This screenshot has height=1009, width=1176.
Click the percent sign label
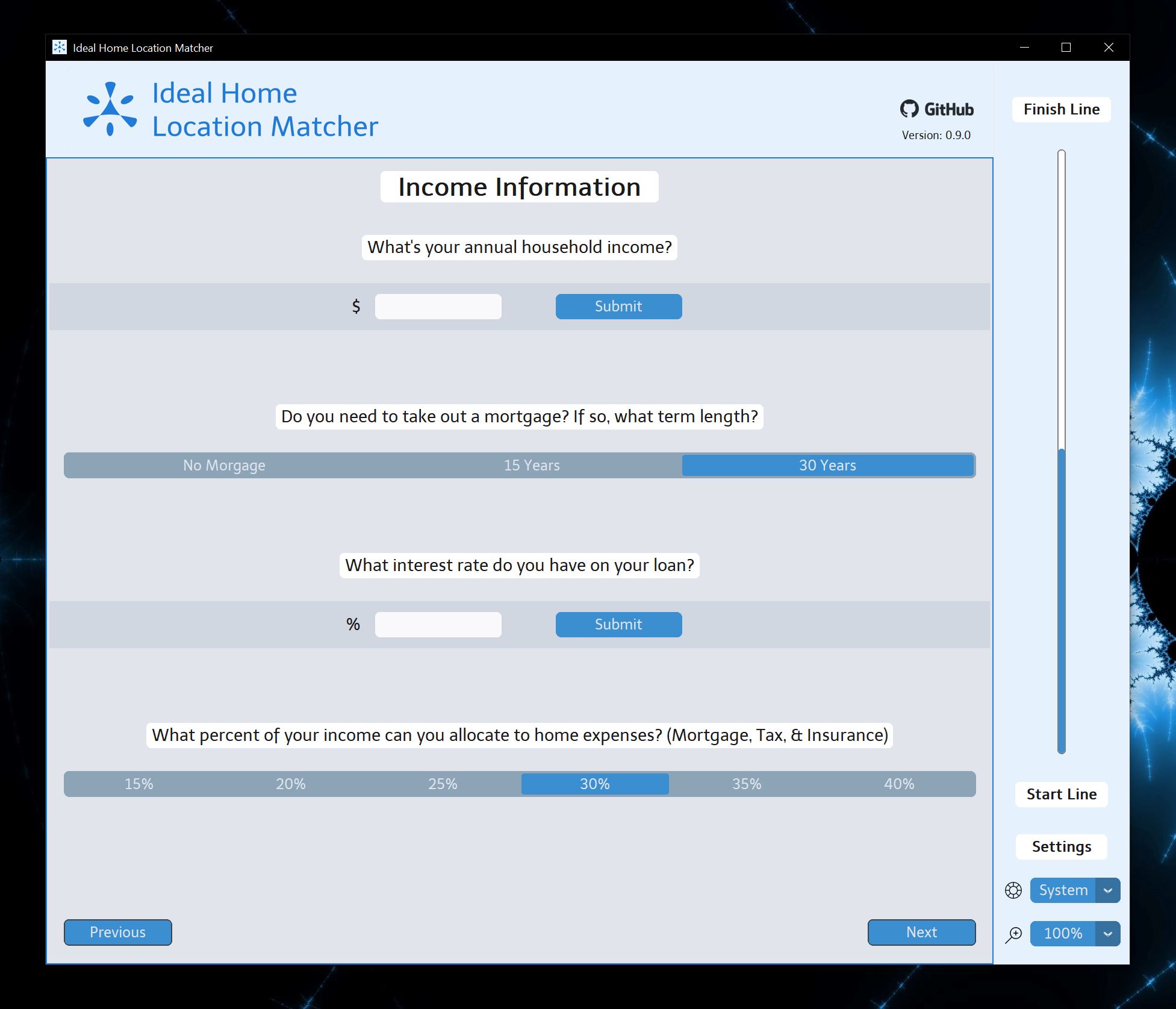(353, 625)
